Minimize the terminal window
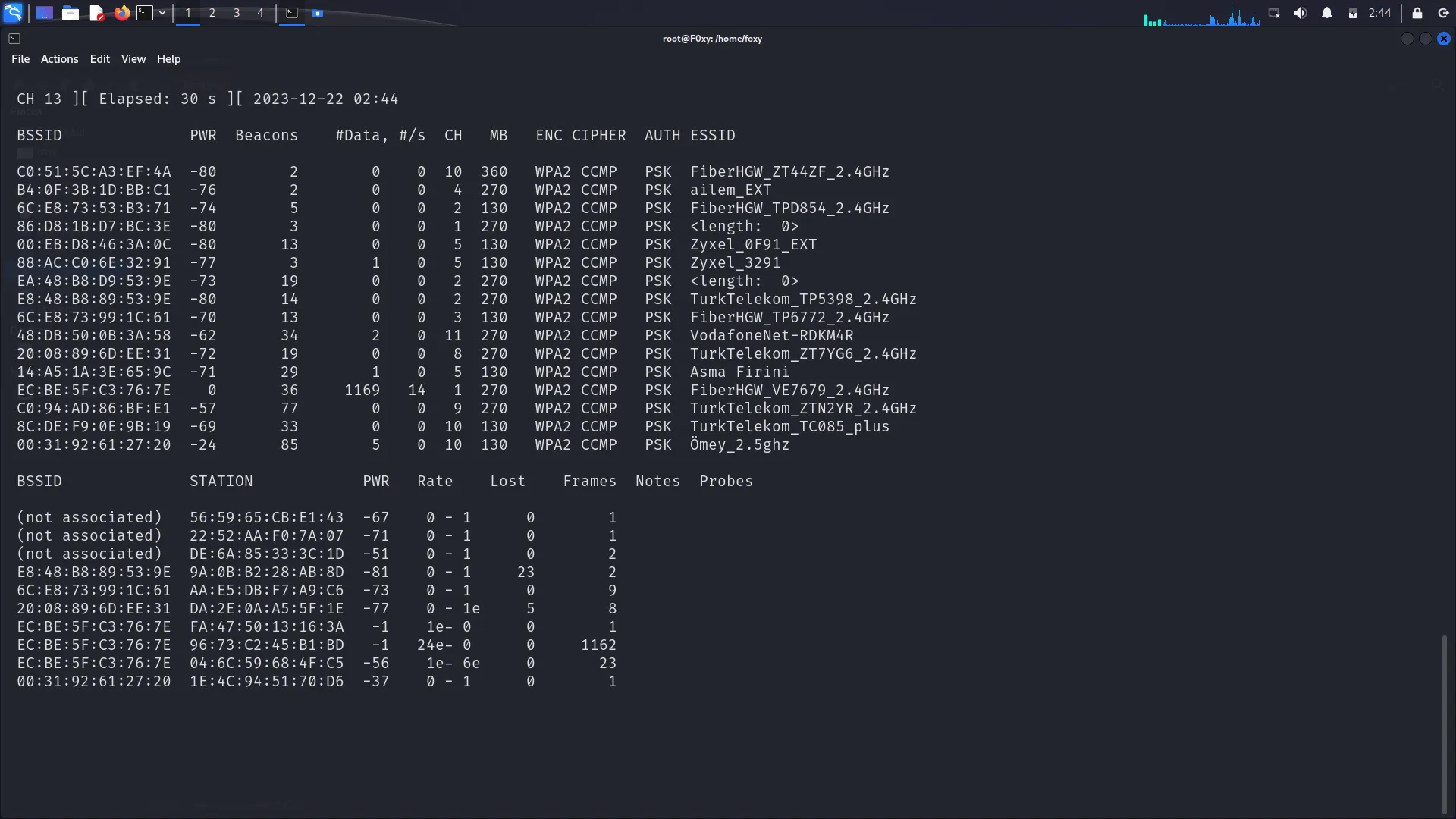The height and width of the screenshot is (819, 1456). [1407, 39]
